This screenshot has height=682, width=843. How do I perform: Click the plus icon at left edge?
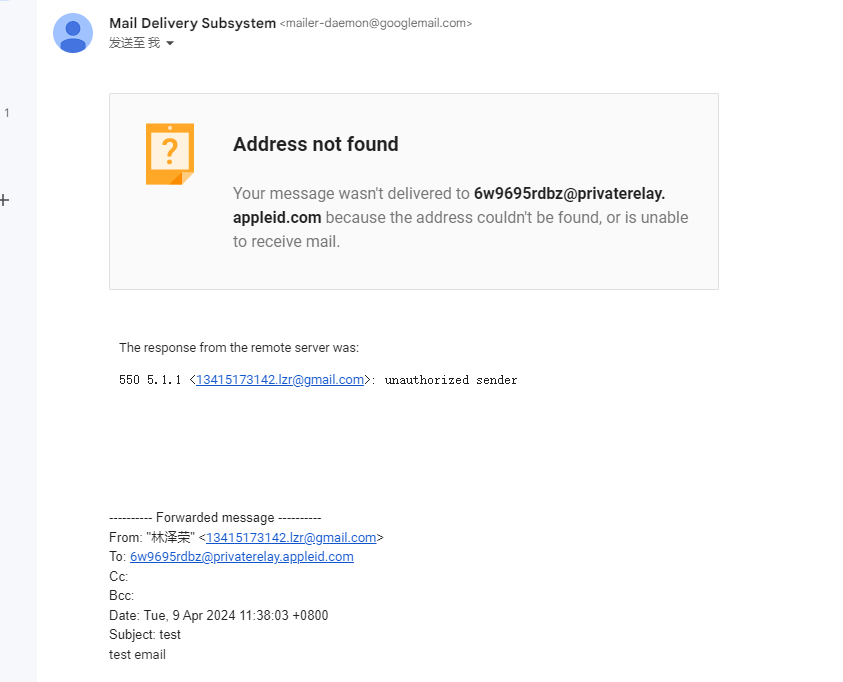coord(4,200)
